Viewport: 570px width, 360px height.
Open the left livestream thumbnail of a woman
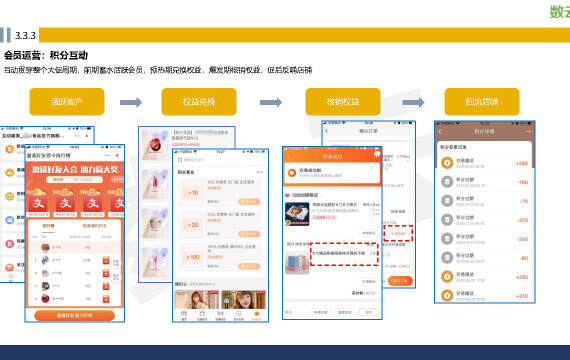[197, 299]
